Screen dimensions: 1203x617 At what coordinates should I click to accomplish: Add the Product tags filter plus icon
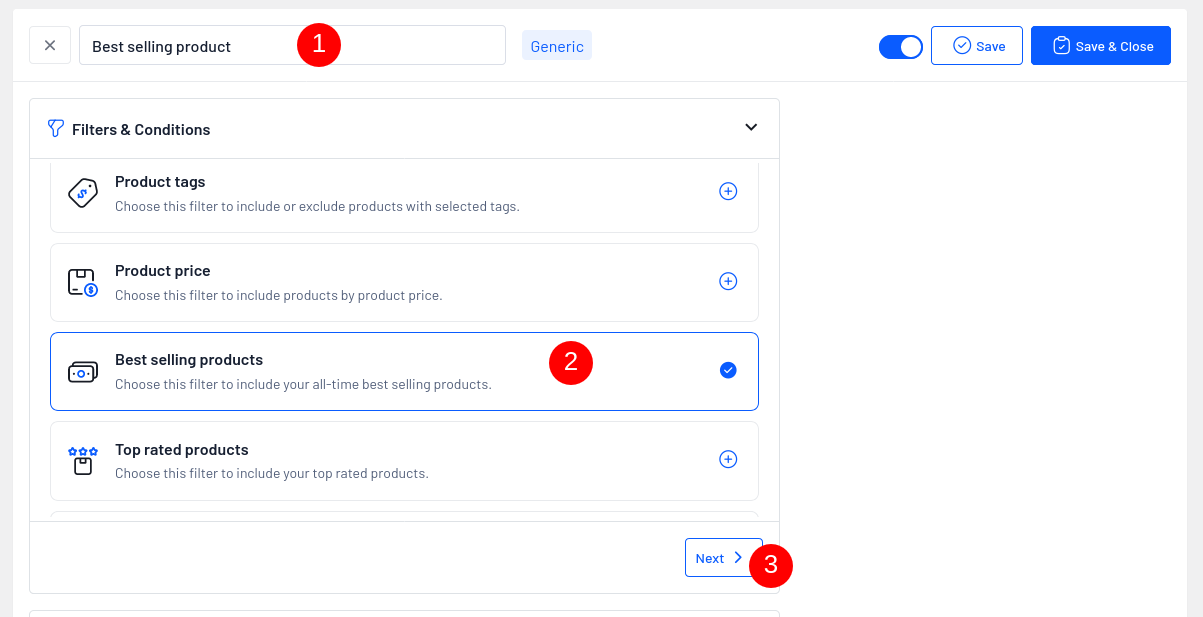[x=728, y=191]
